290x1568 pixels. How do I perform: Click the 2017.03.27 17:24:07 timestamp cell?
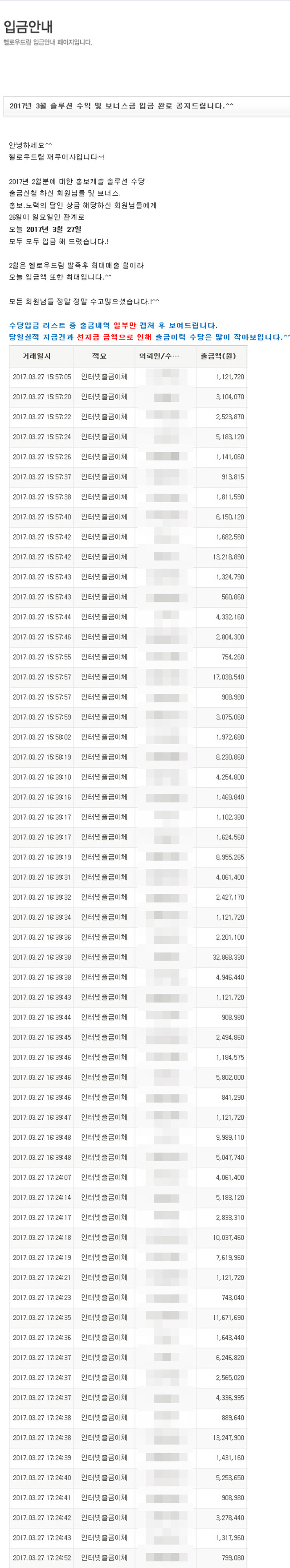(x=42, y=1177)
